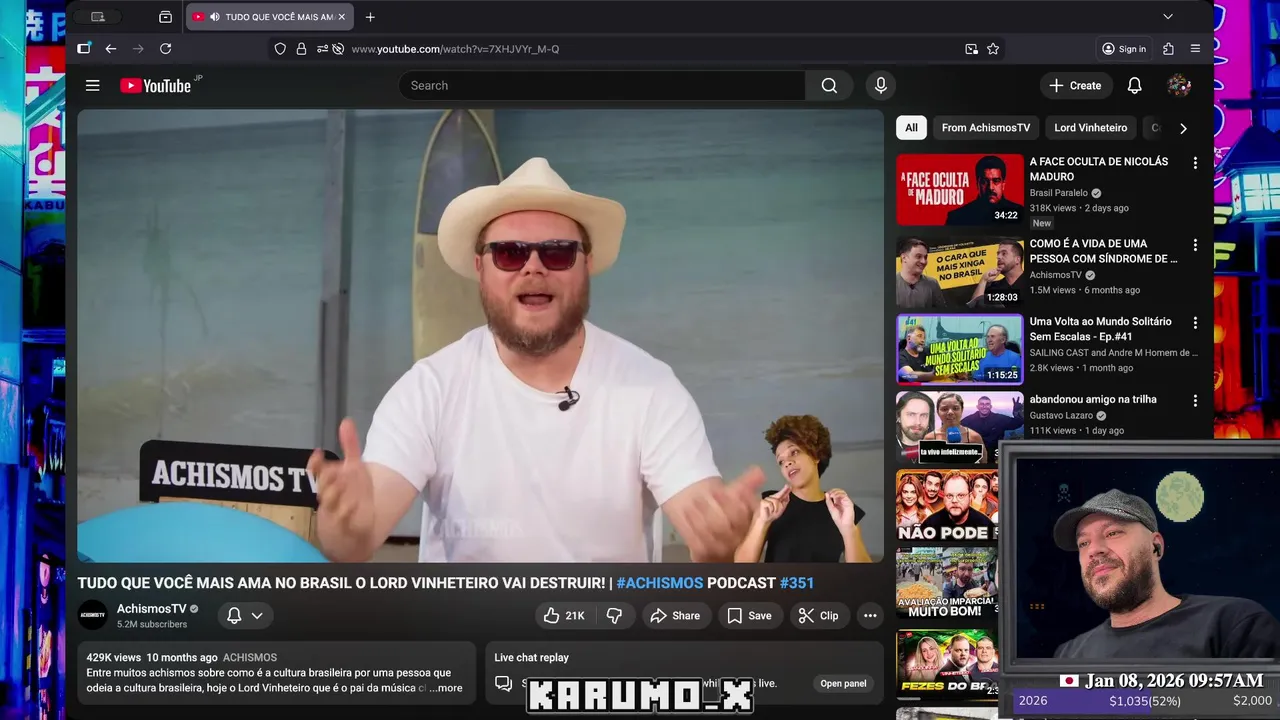Click the Share button
Viewport: 1280px width, 720px height.
[675, 616]
